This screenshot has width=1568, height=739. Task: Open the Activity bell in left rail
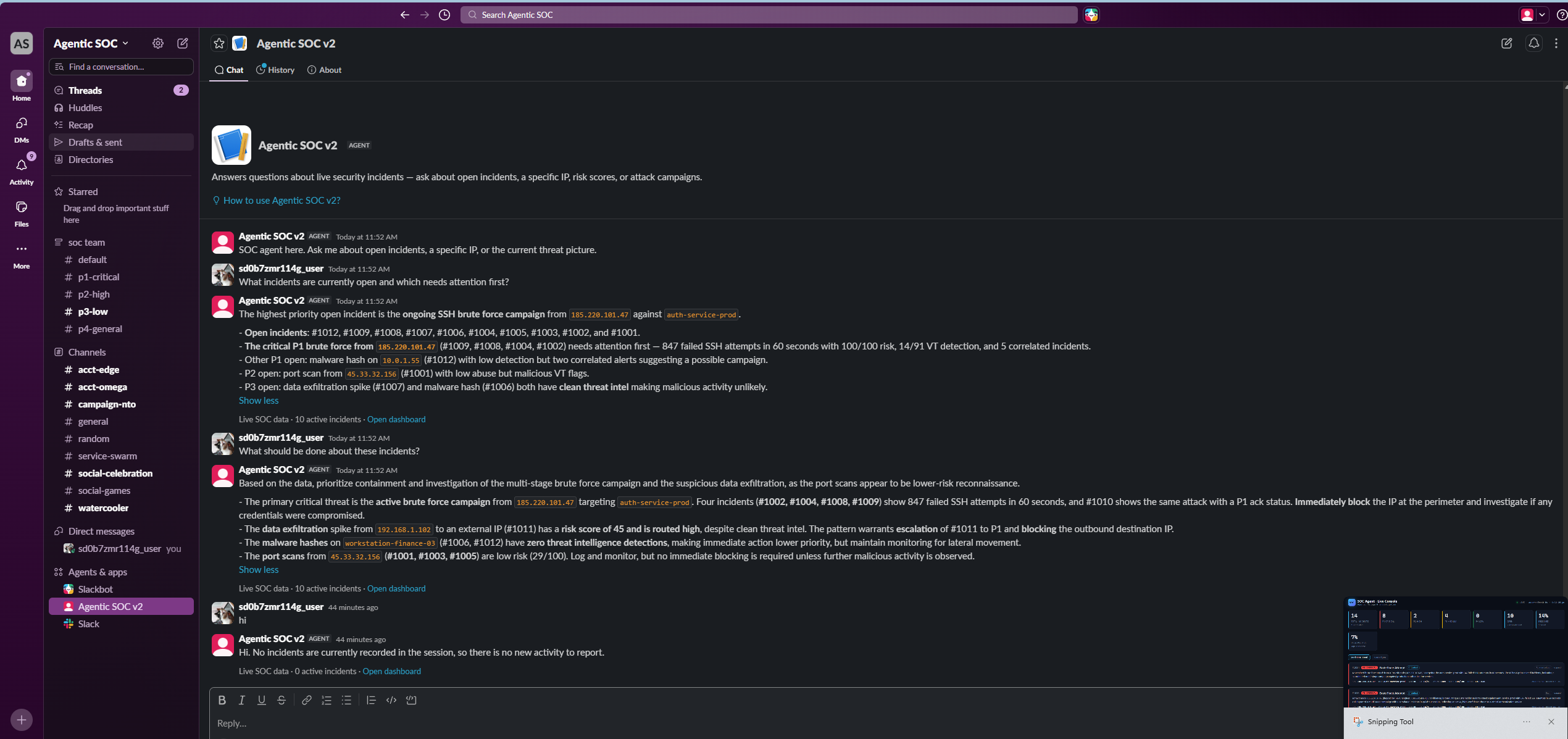(22, 170)
